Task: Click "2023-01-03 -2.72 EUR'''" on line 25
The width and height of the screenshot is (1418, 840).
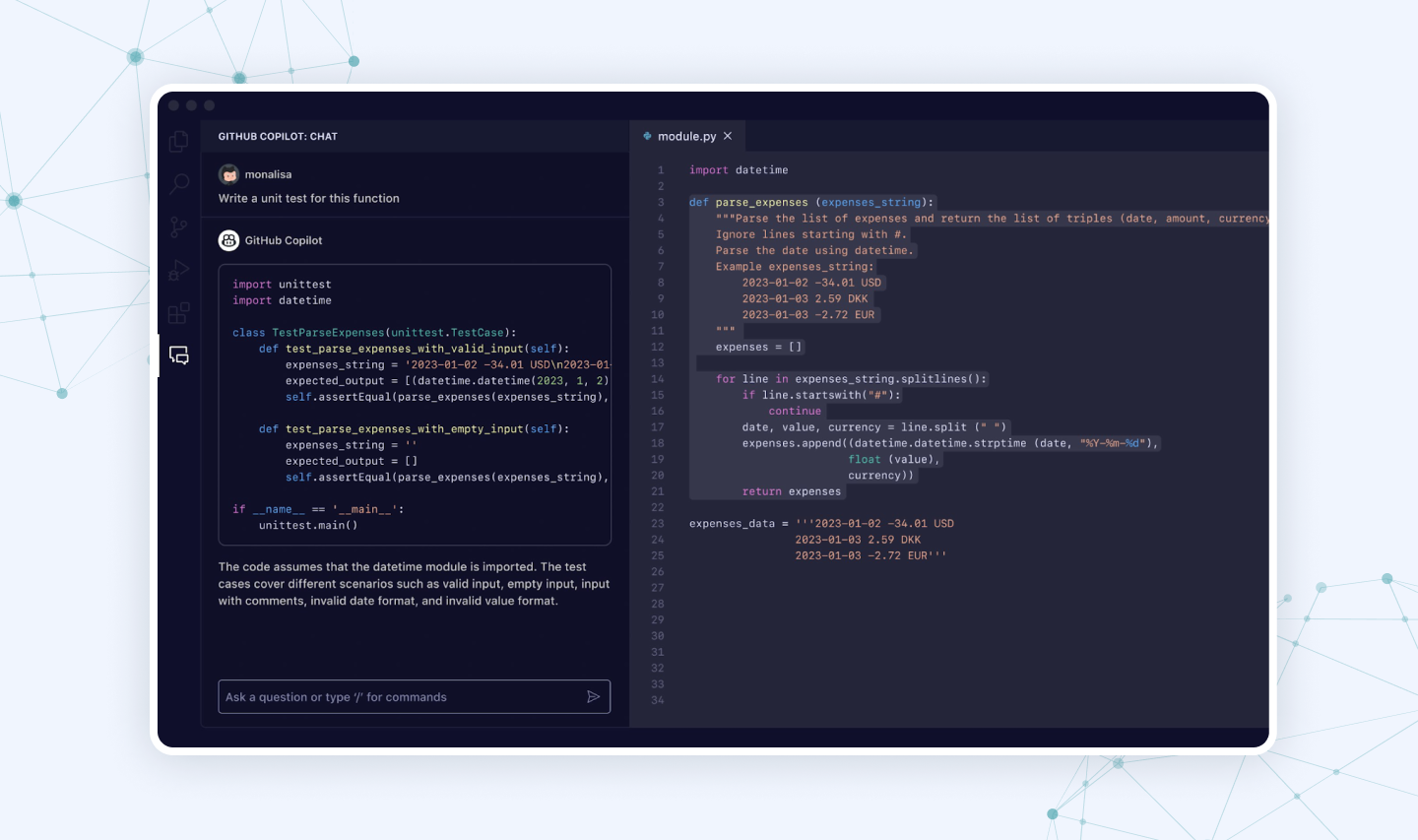Action: (x=870, y=555)
